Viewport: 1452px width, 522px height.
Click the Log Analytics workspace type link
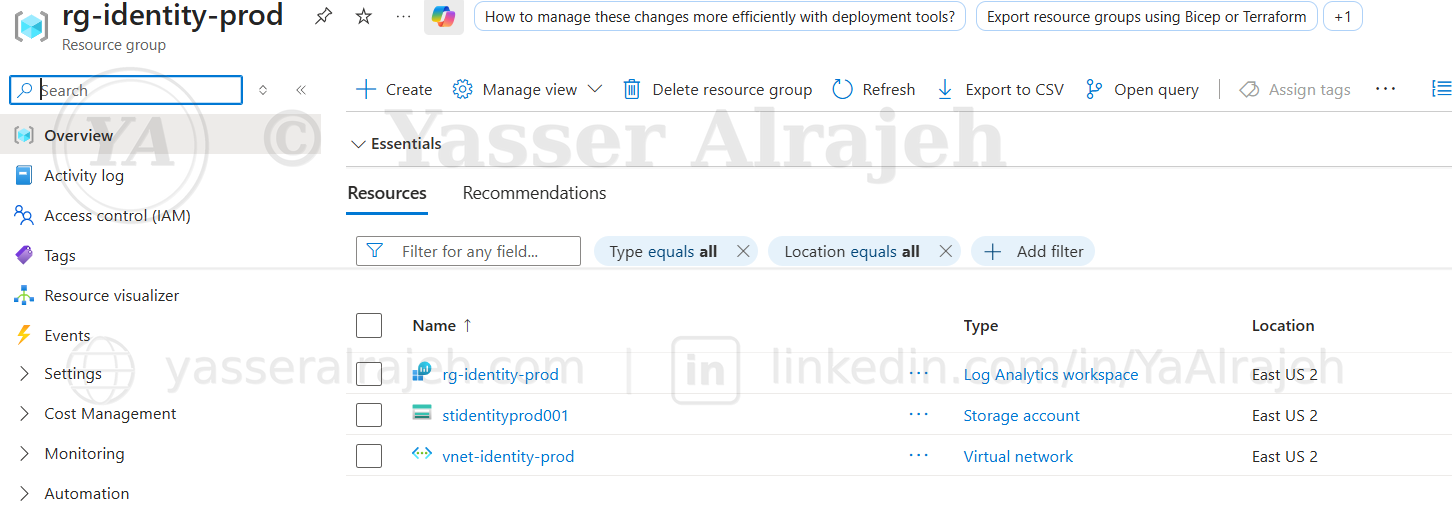click(1051, 374)
